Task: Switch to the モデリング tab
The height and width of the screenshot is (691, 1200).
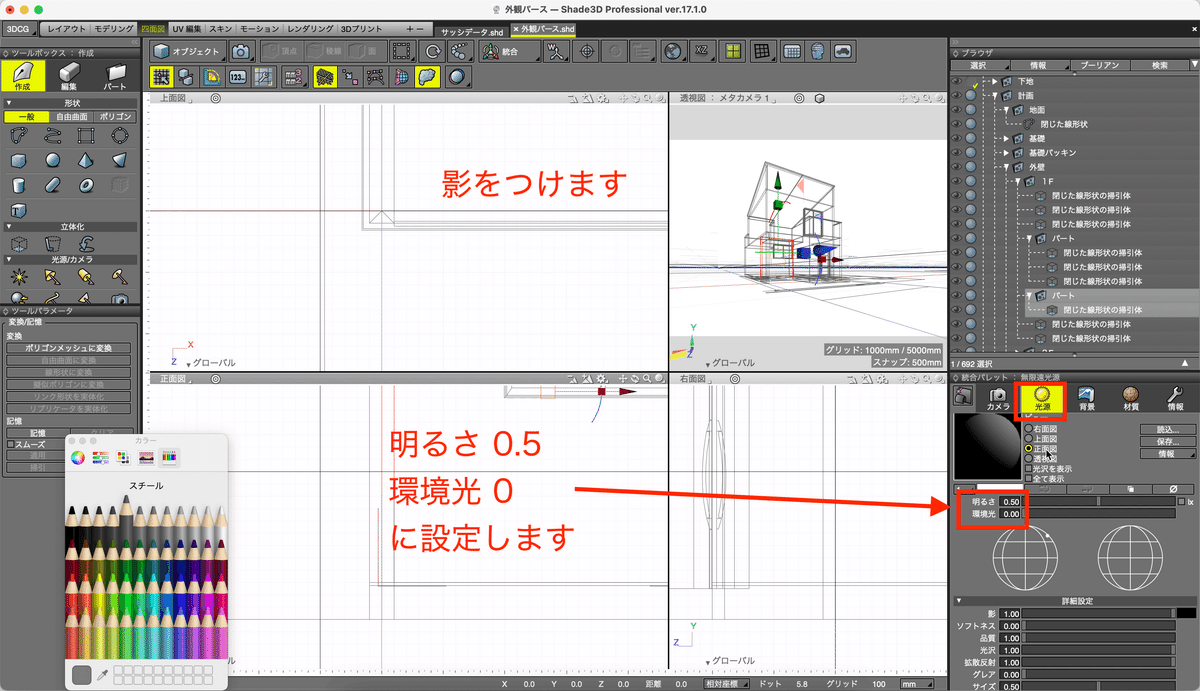Action: click(114, 29)
